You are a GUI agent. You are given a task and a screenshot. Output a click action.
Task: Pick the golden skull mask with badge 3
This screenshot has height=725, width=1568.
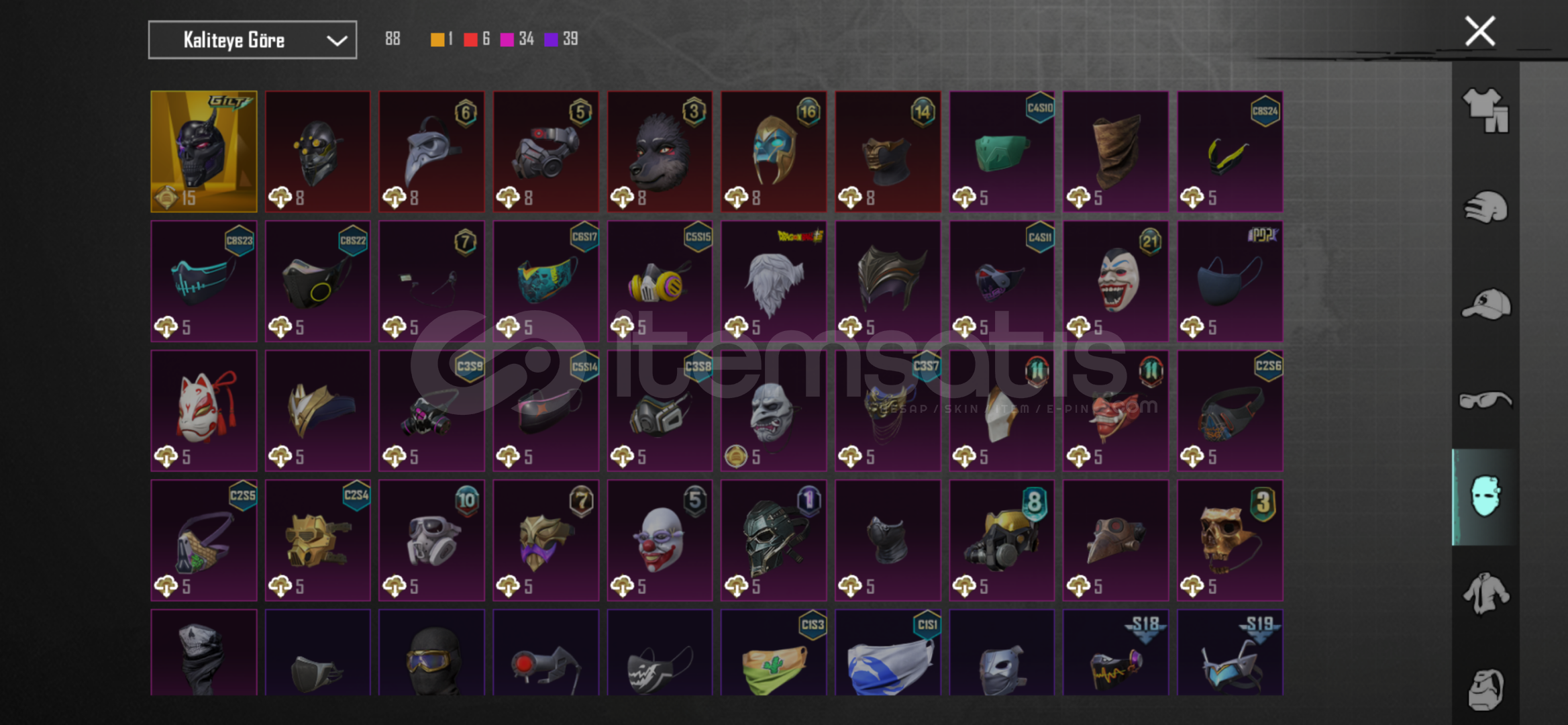[1230, 540]
